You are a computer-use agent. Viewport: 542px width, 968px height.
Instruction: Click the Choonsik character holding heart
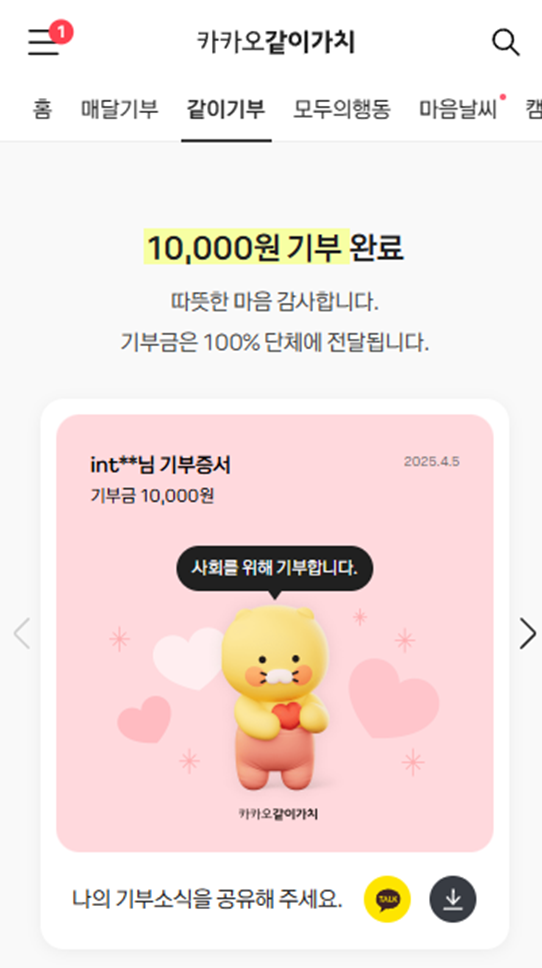click(x=275, y=696)
